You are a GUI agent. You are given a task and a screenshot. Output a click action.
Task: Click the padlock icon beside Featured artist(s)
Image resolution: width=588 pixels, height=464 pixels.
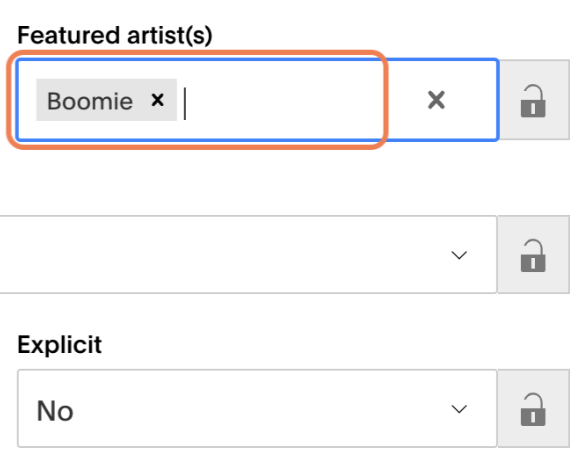click(x=533, y=101)
